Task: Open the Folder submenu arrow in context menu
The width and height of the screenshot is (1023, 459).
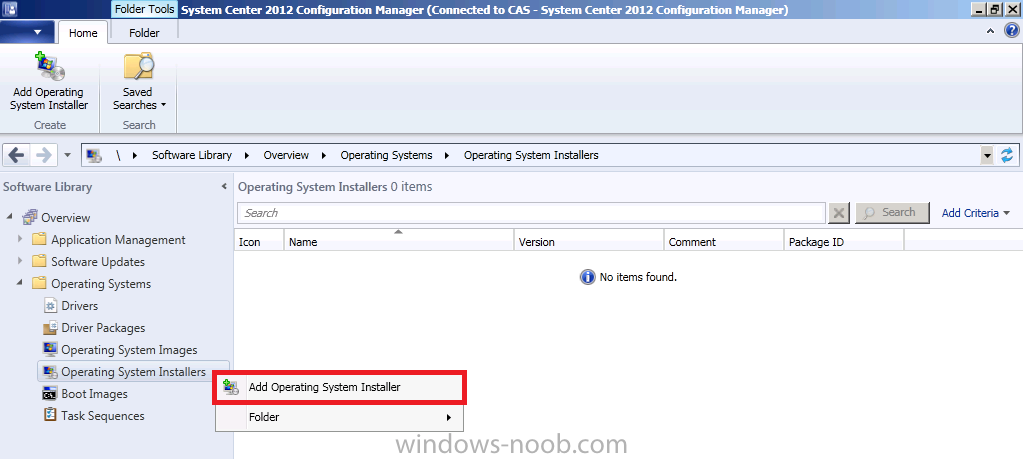Action: [x=448, y=417]
